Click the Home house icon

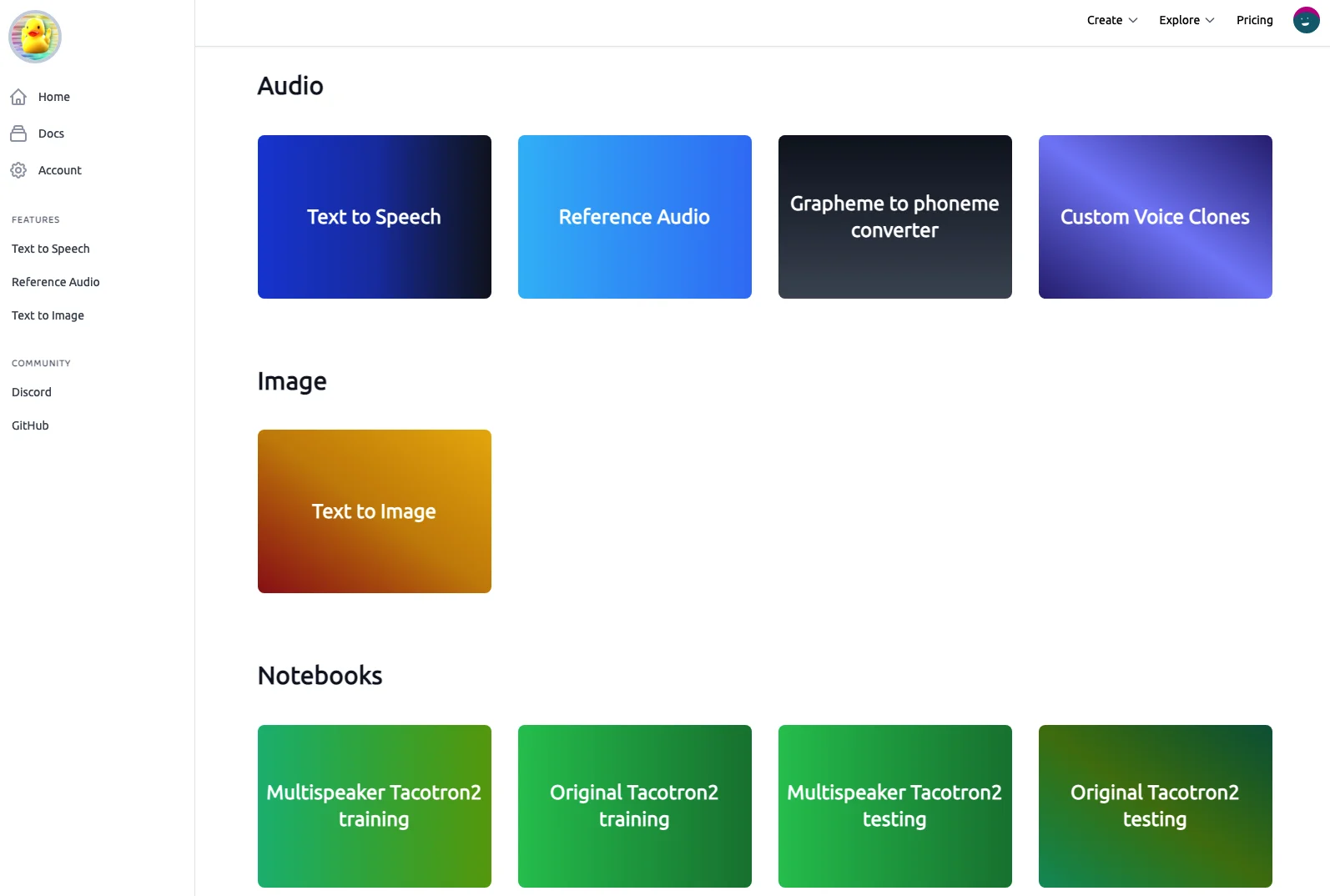(18, 97)
